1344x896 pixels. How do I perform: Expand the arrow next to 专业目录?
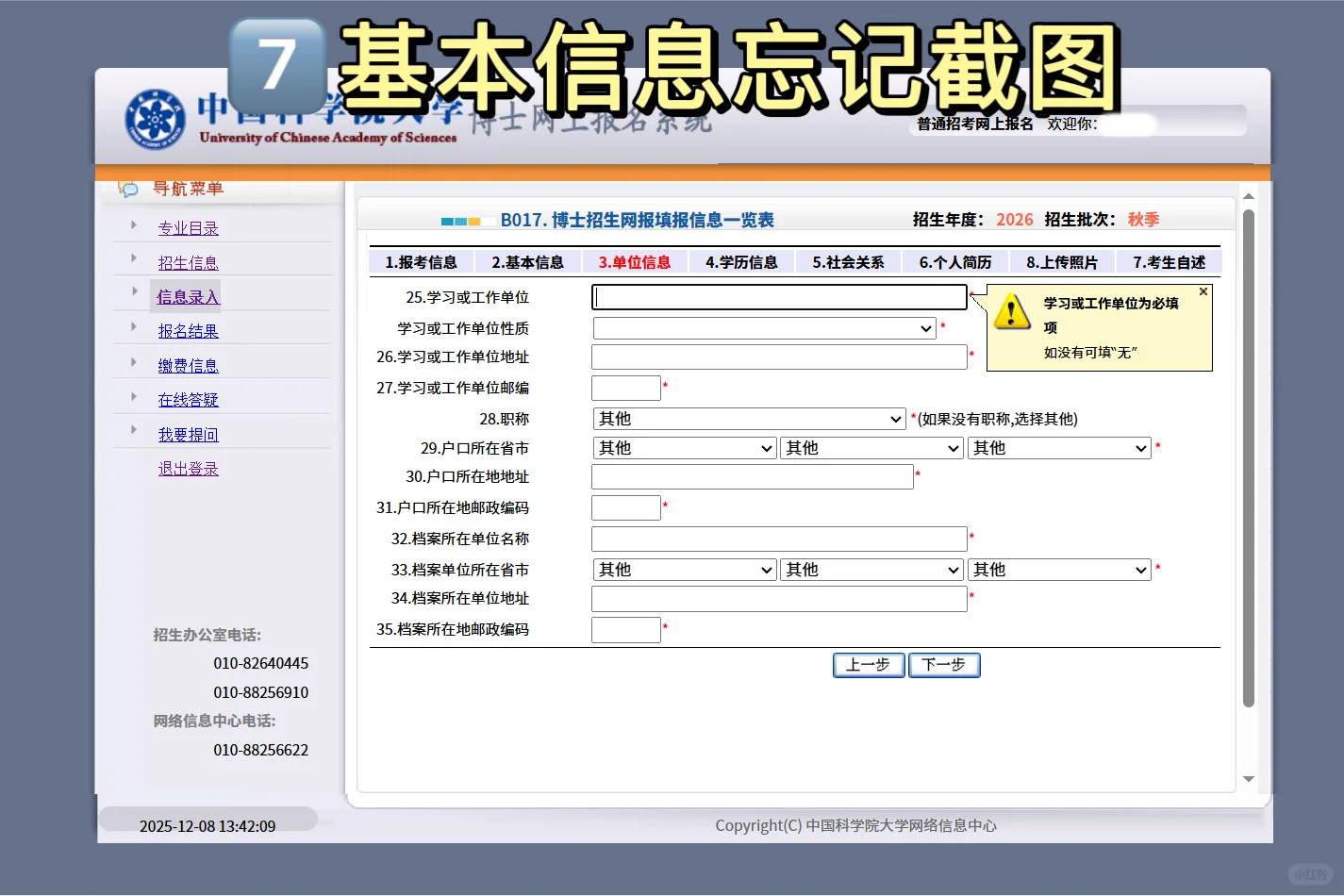(133, 223)
